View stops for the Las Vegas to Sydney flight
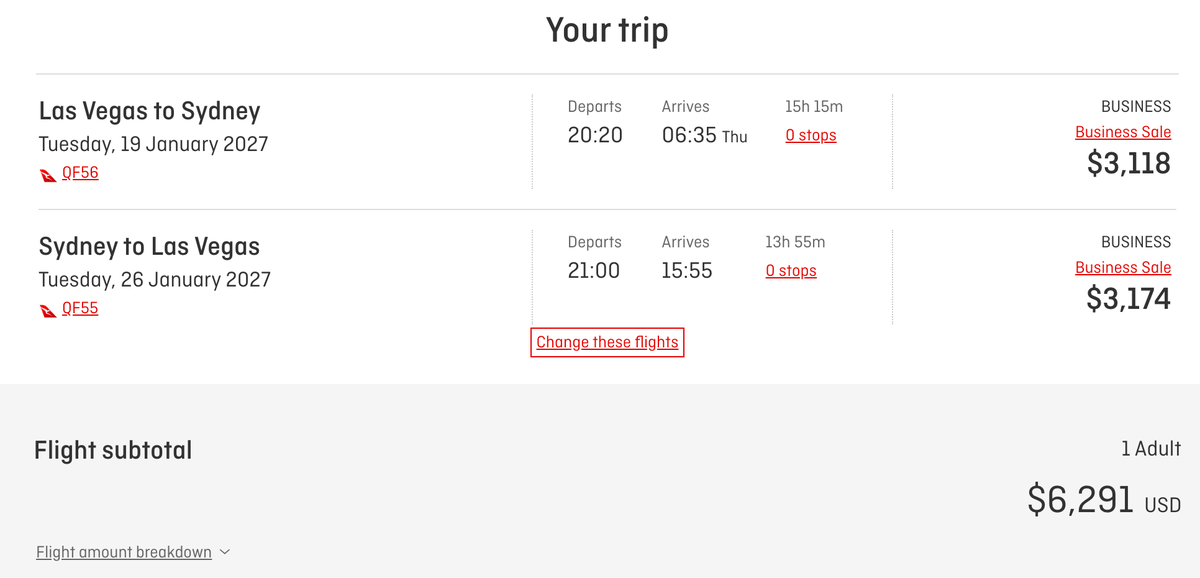1200x578 pixels. point(810,135)
